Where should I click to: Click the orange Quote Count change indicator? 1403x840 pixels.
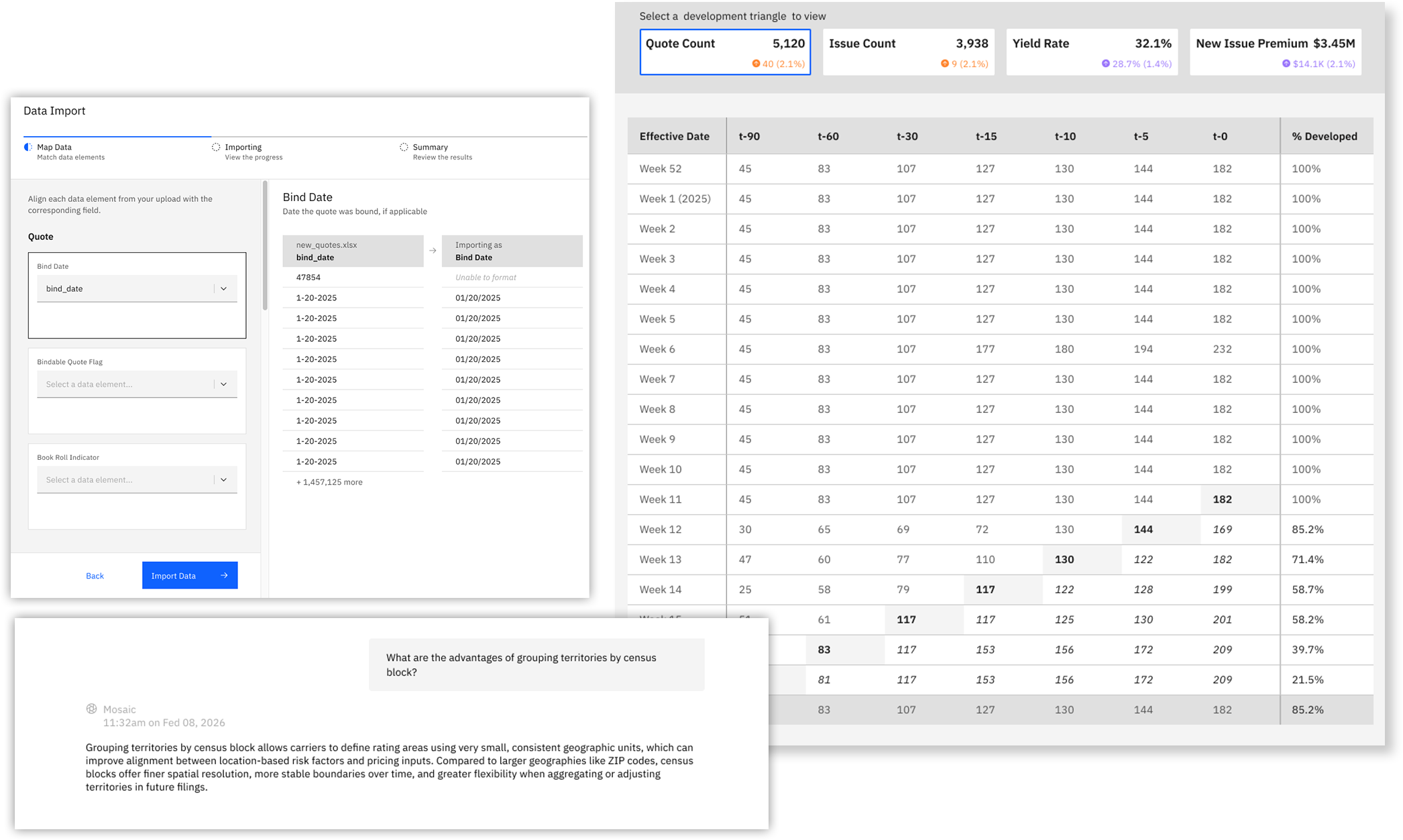(x=756, y=64)
